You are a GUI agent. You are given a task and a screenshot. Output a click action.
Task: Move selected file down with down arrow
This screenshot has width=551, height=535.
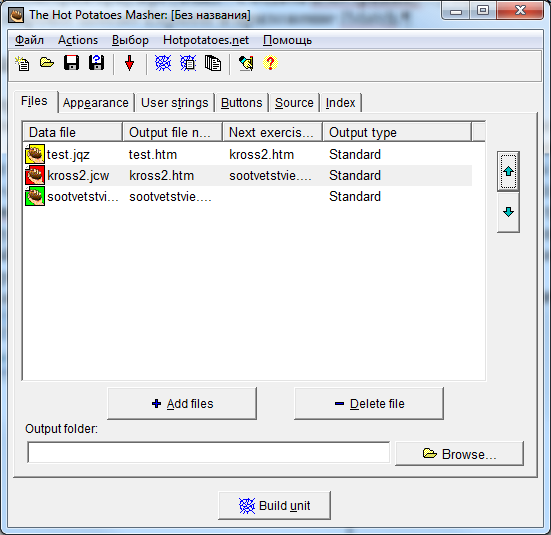508,212
